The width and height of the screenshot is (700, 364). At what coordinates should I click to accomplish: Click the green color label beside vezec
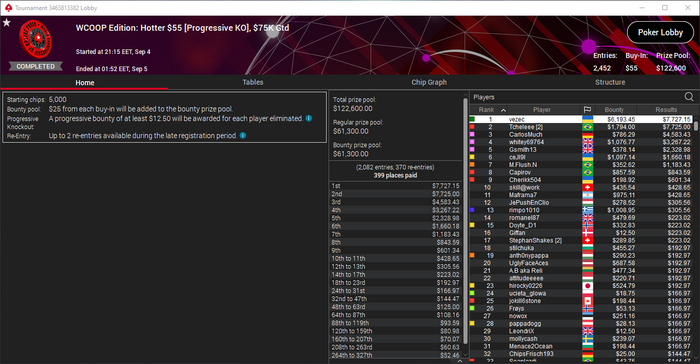(x=472, y=119)
